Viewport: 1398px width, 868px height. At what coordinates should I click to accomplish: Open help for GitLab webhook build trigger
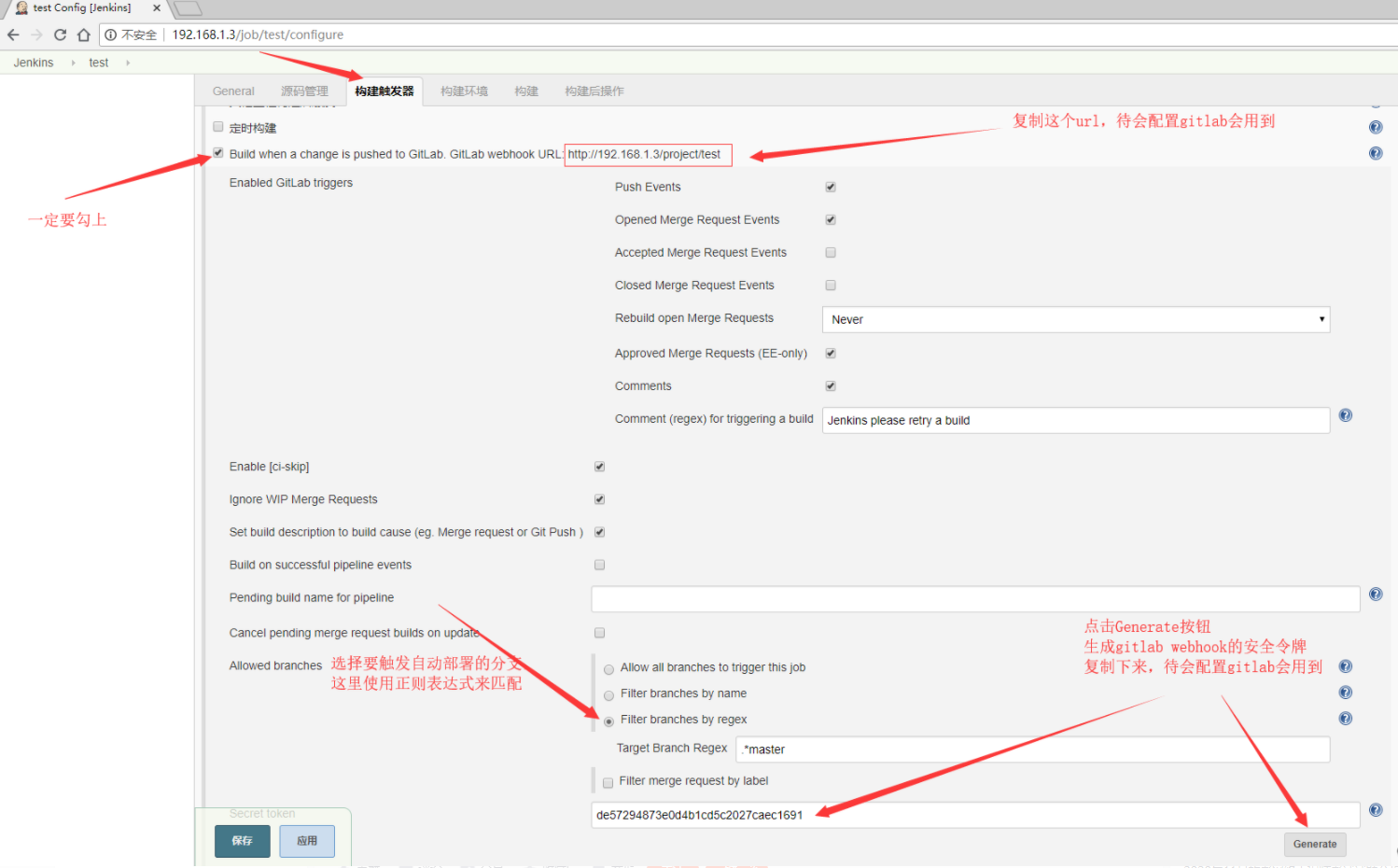point(1376,153)
